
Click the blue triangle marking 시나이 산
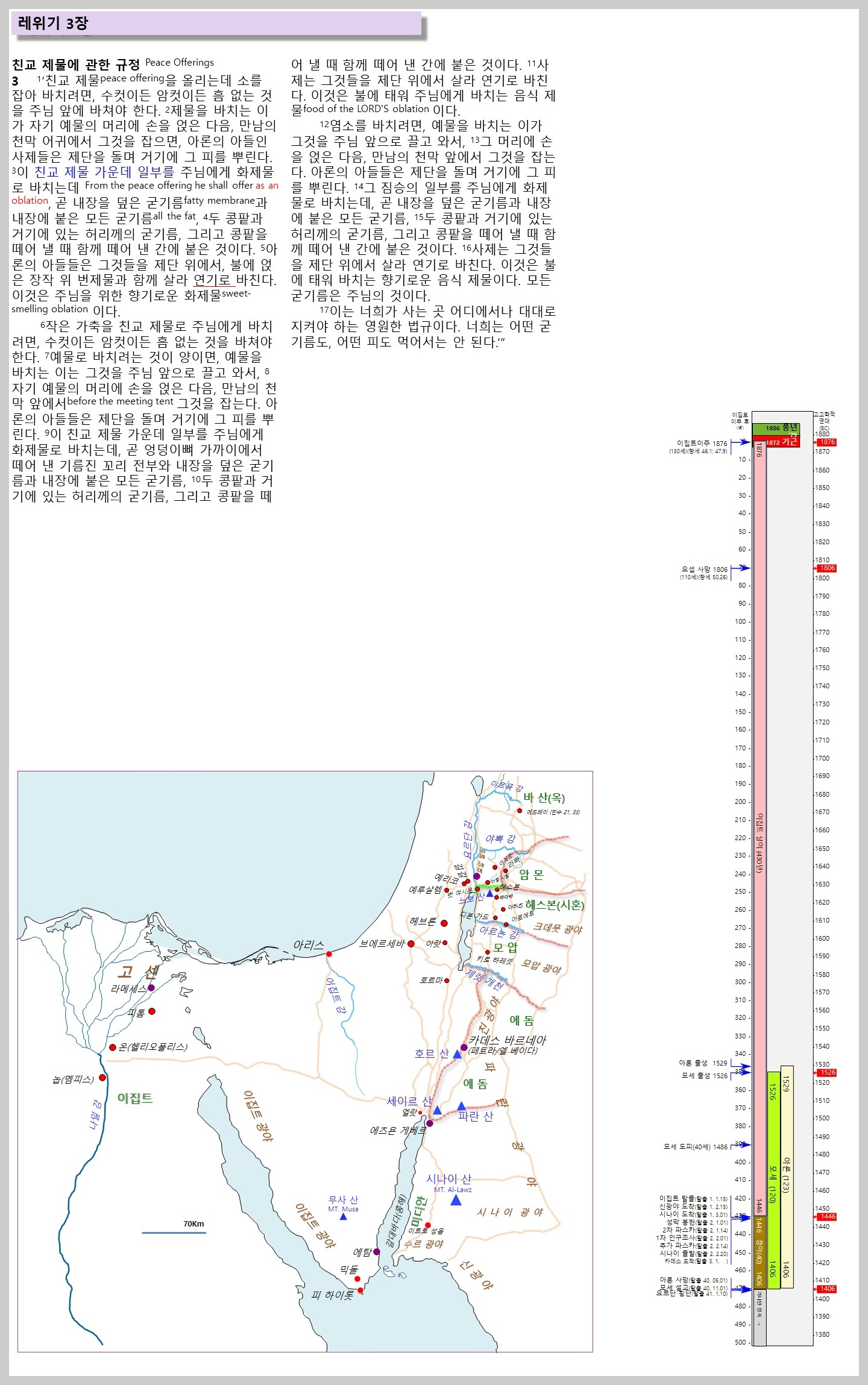coord(456,1199)
